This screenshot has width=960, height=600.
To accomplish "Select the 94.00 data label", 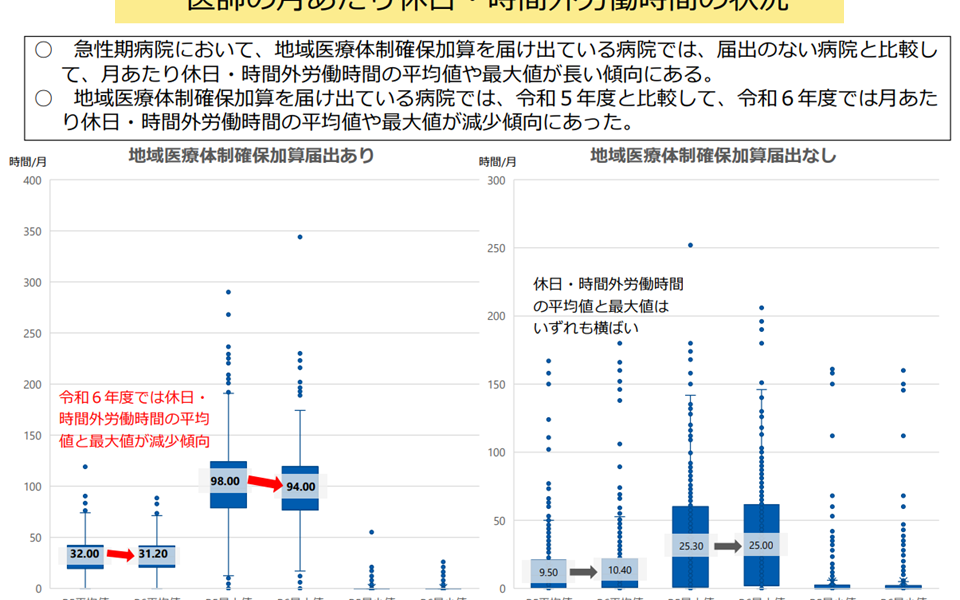I will coord(299,486).
